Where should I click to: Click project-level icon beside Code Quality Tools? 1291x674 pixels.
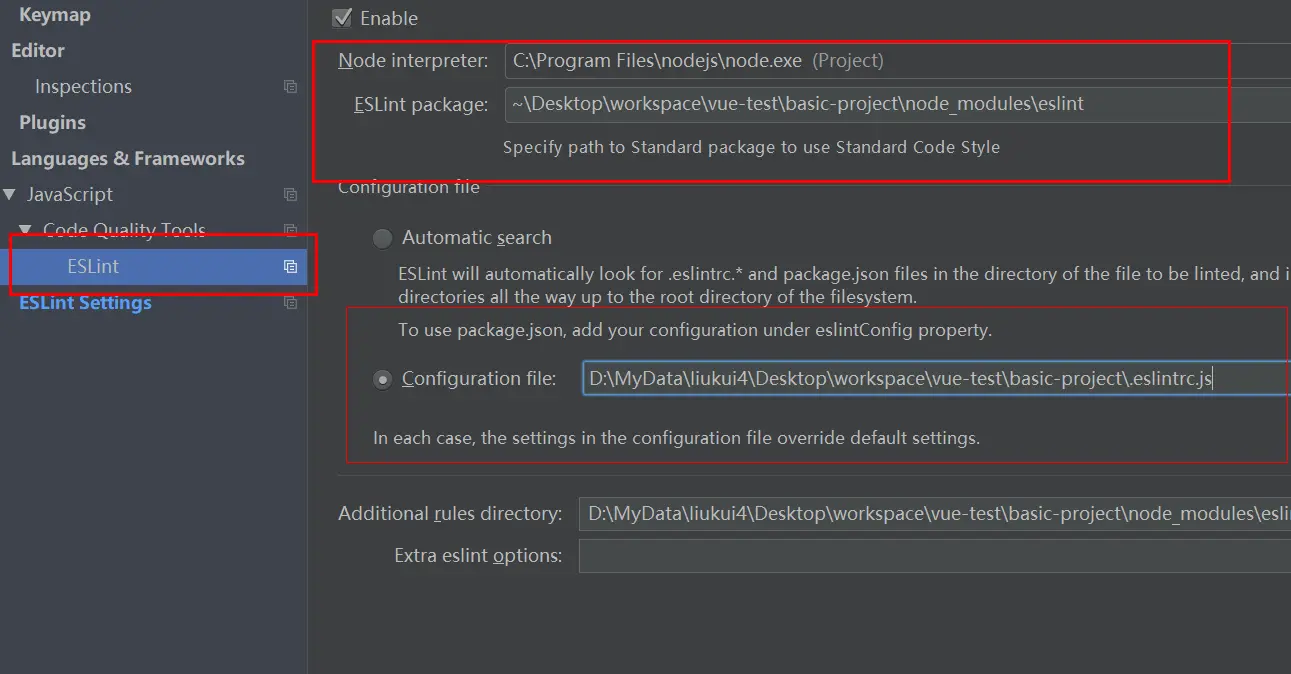290,231
